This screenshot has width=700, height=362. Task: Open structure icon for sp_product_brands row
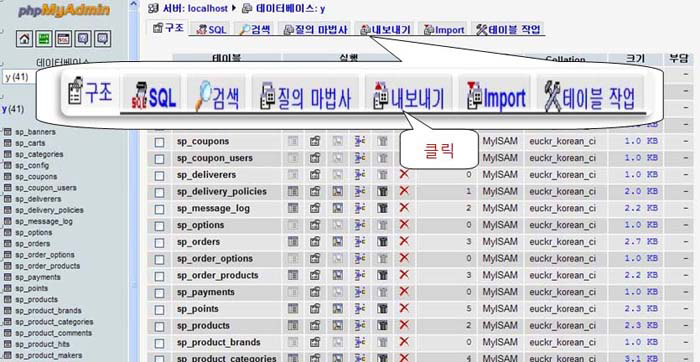click(315, 342)
